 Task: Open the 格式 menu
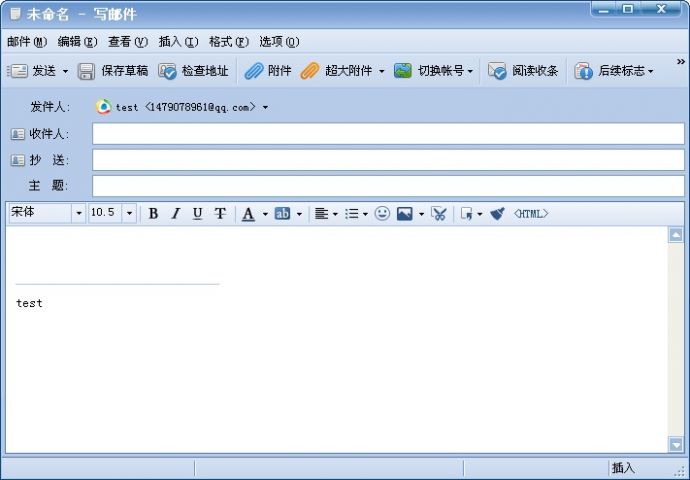228,42
